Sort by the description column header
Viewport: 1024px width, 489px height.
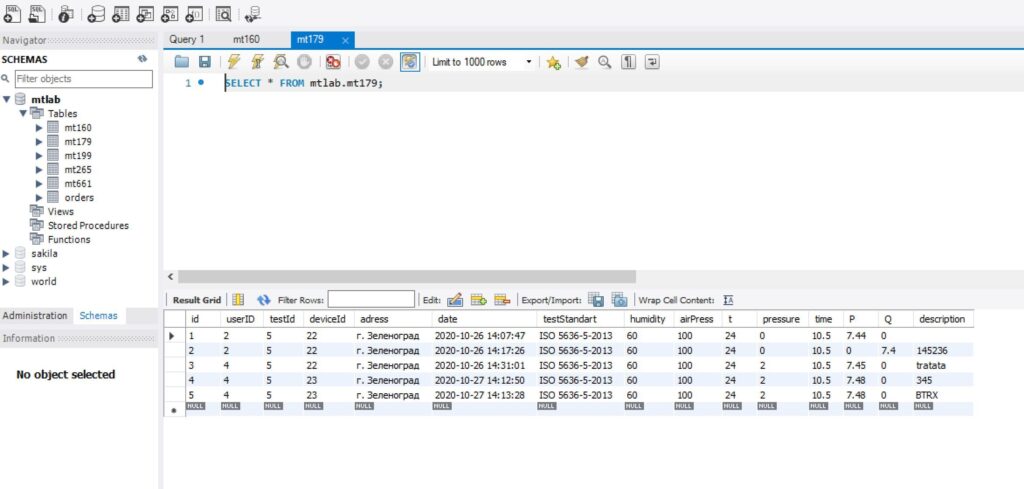942,319
